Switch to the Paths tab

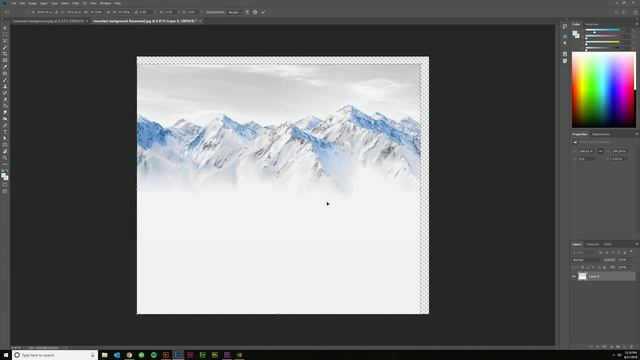[x=608, y=244]
